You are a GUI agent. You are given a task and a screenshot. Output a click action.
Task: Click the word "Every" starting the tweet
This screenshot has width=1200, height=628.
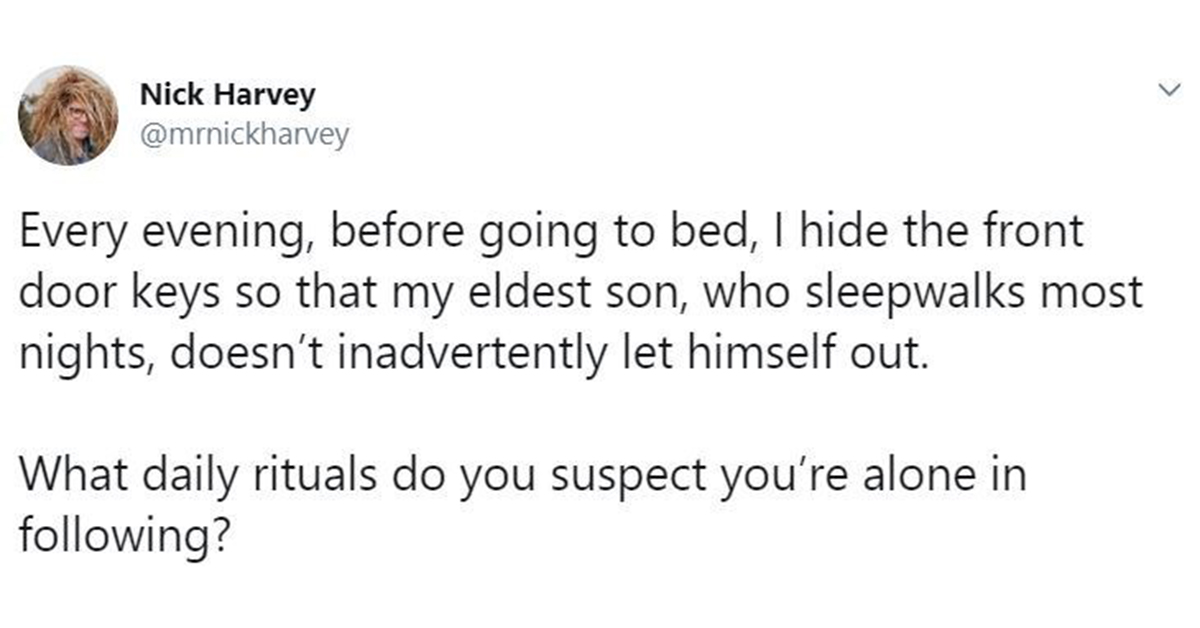coord(70,233)
